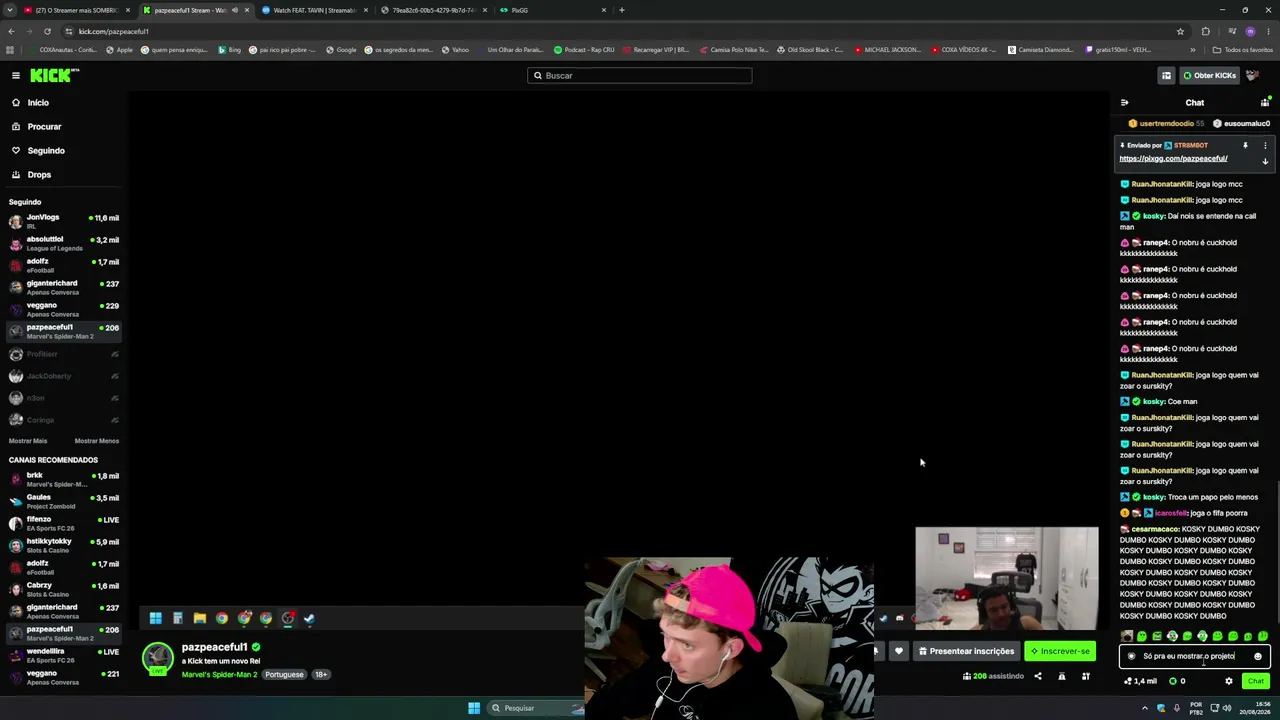
Task: Report the stream with siren icon
Action: coord(1062,676)
